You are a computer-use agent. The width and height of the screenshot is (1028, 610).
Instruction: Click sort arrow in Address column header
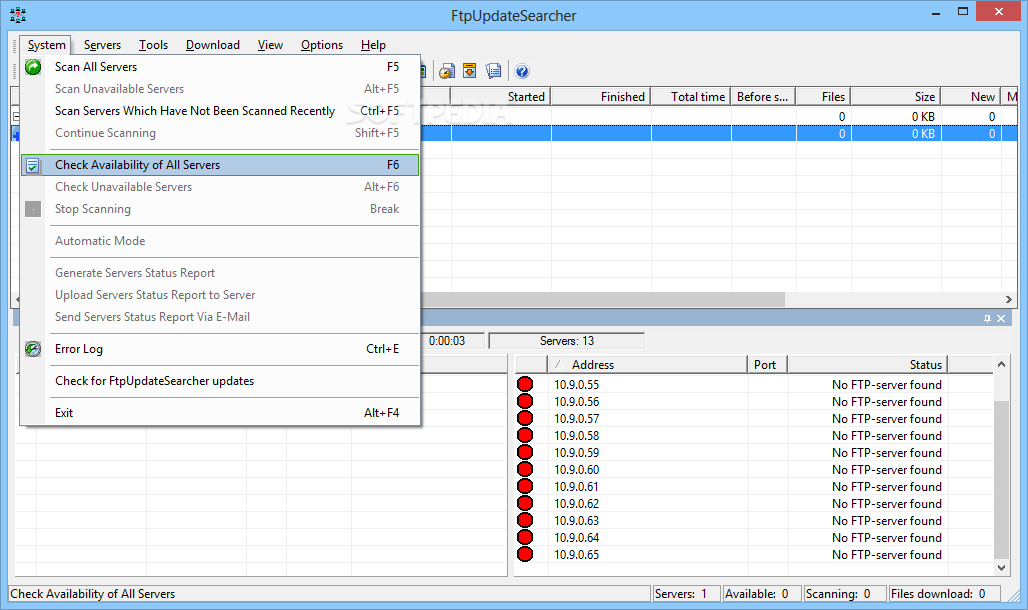pos(559,364)
